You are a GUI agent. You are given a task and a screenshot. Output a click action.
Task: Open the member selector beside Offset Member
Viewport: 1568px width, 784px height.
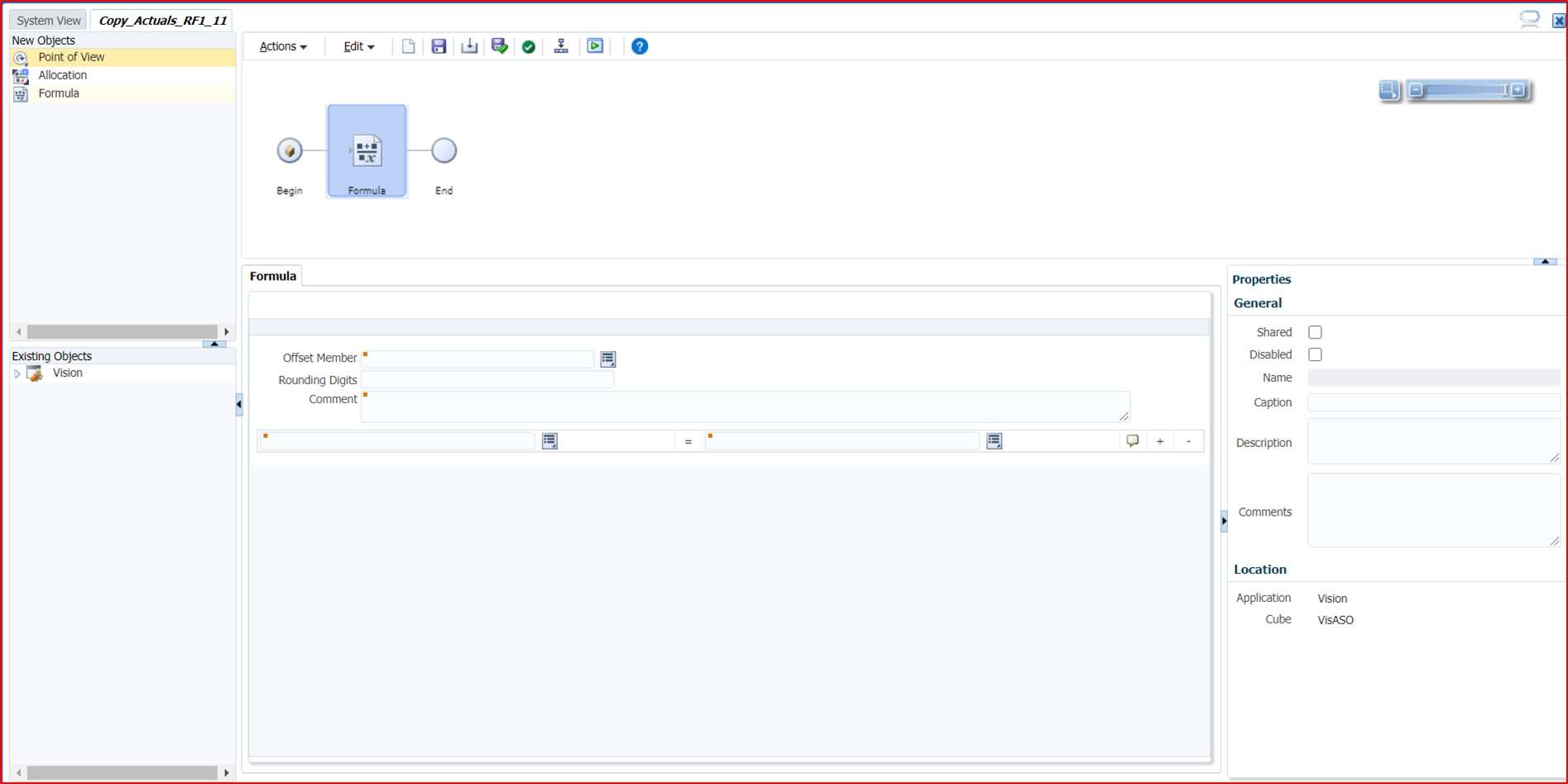(x=608, y=358)
